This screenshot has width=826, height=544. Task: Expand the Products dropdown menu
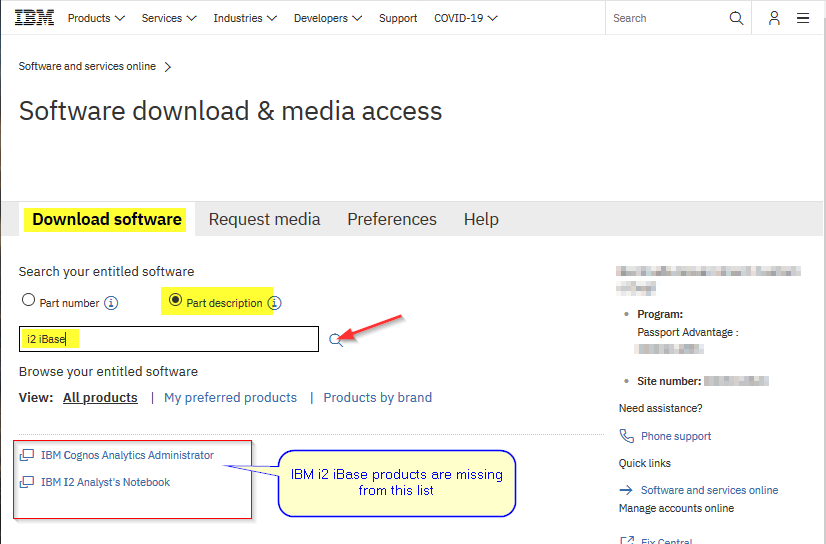click(x=96, y=18)
